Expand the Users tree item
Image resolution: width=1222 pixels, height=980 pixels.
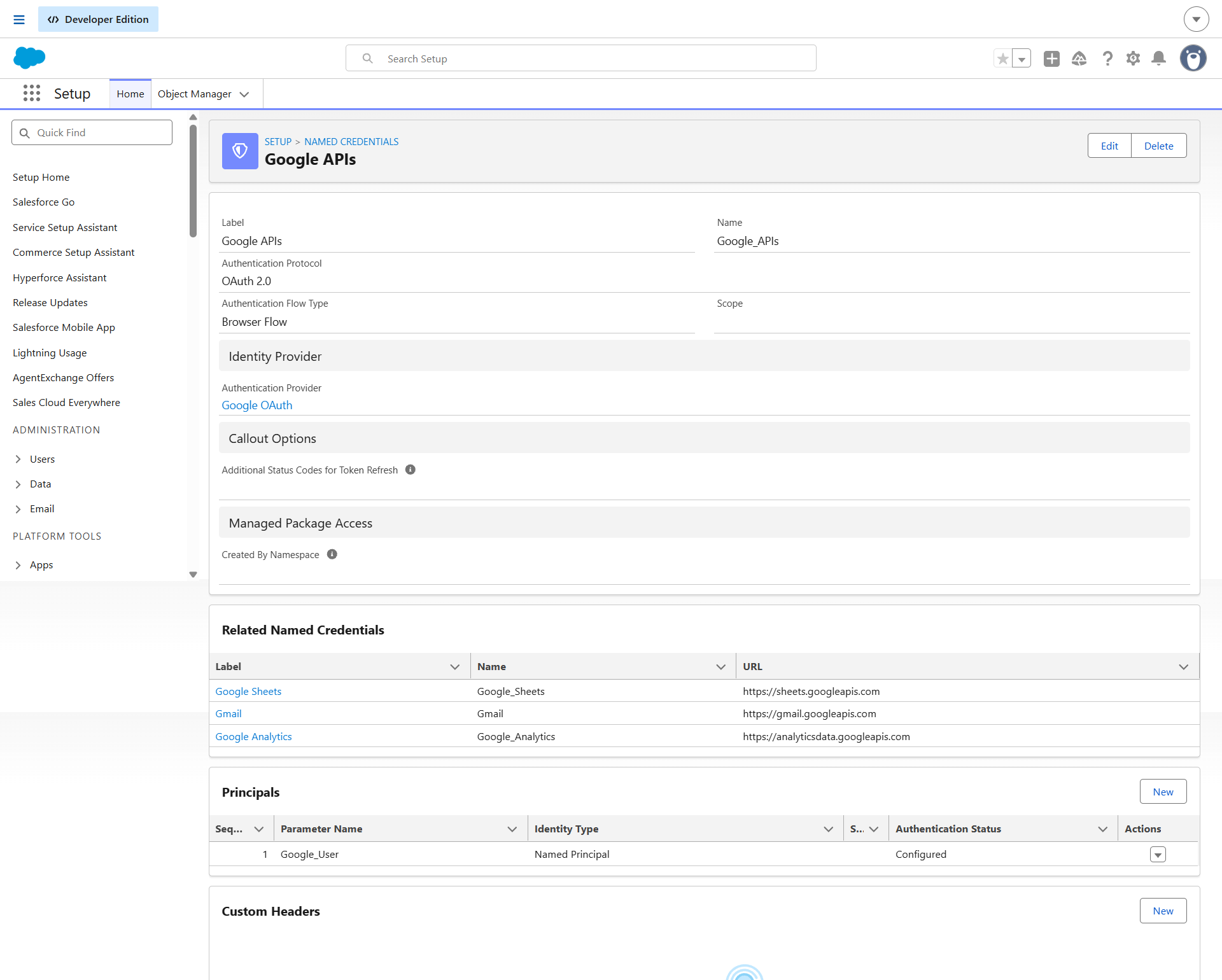point(18,459)
